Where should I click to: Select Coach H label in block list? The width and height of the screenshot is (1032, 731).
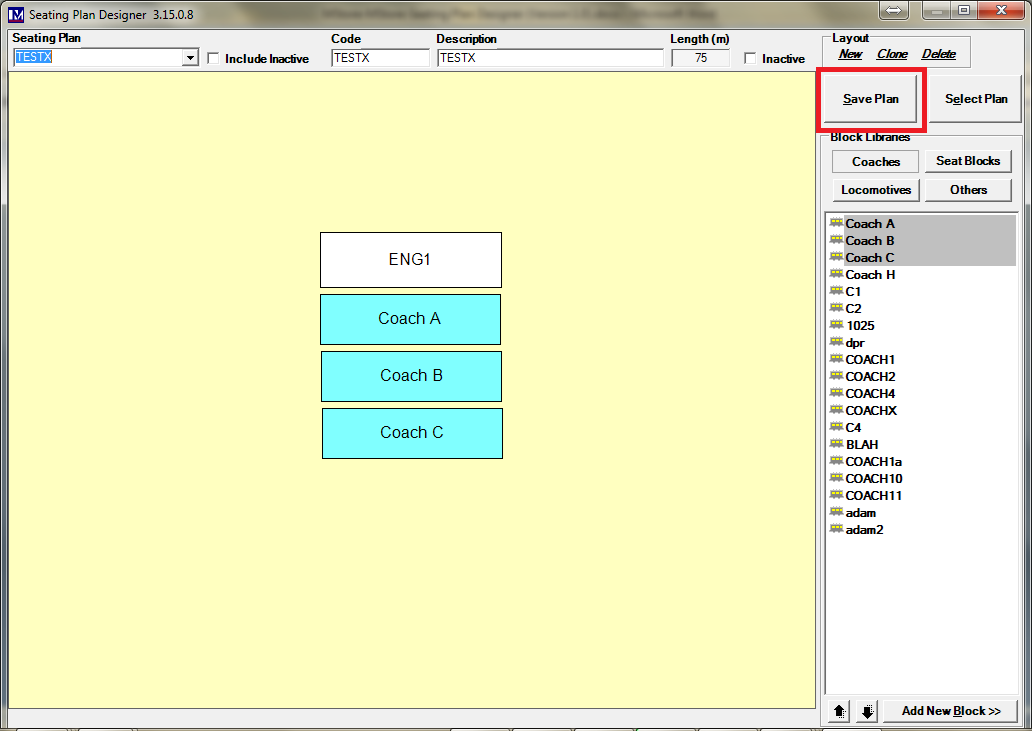click(x=870, y=274)
